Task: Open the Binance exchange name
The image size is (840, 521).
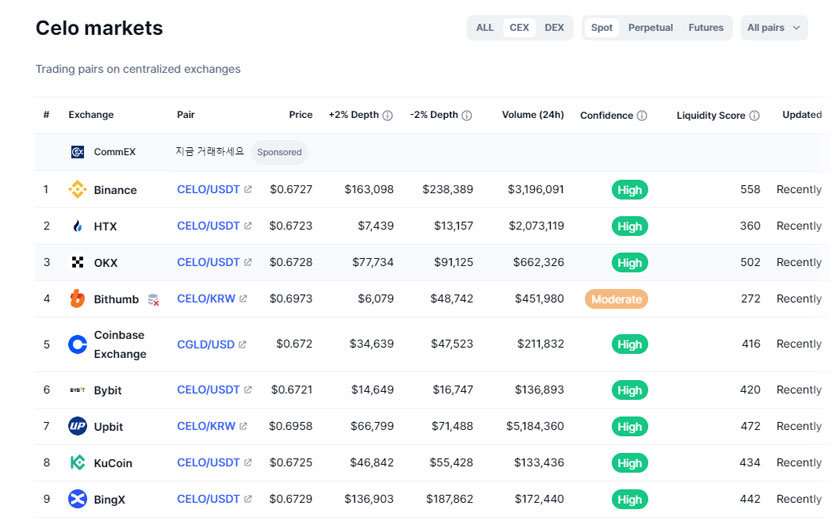Action: pos(115,190)
